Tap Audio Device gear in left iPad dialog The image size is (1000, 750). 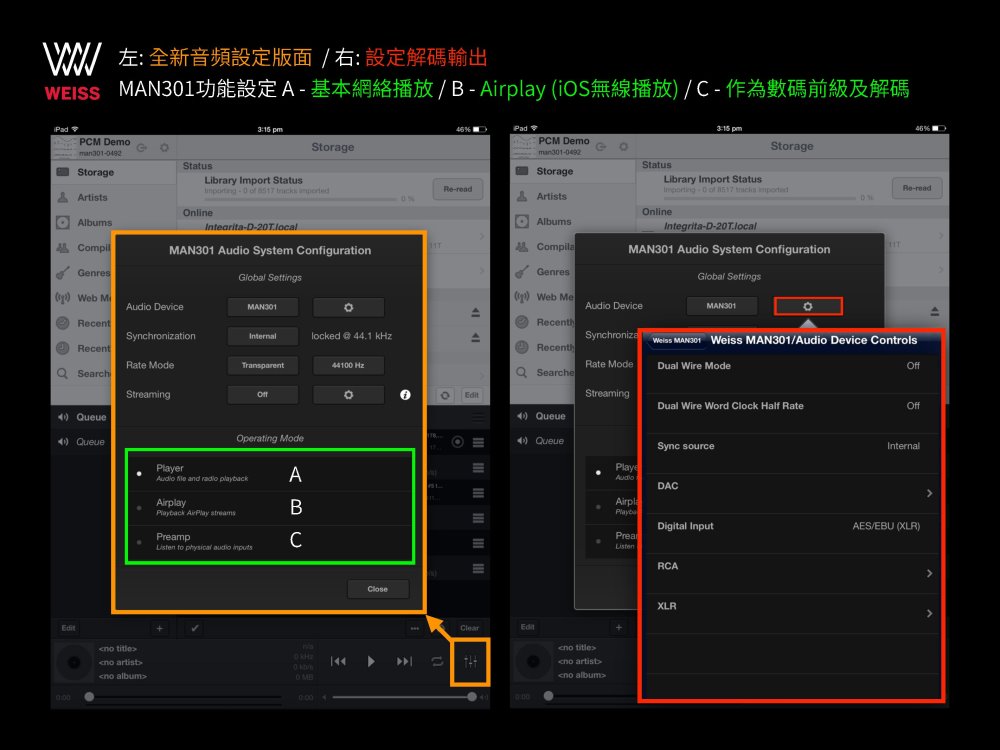(x=348, y=307)
